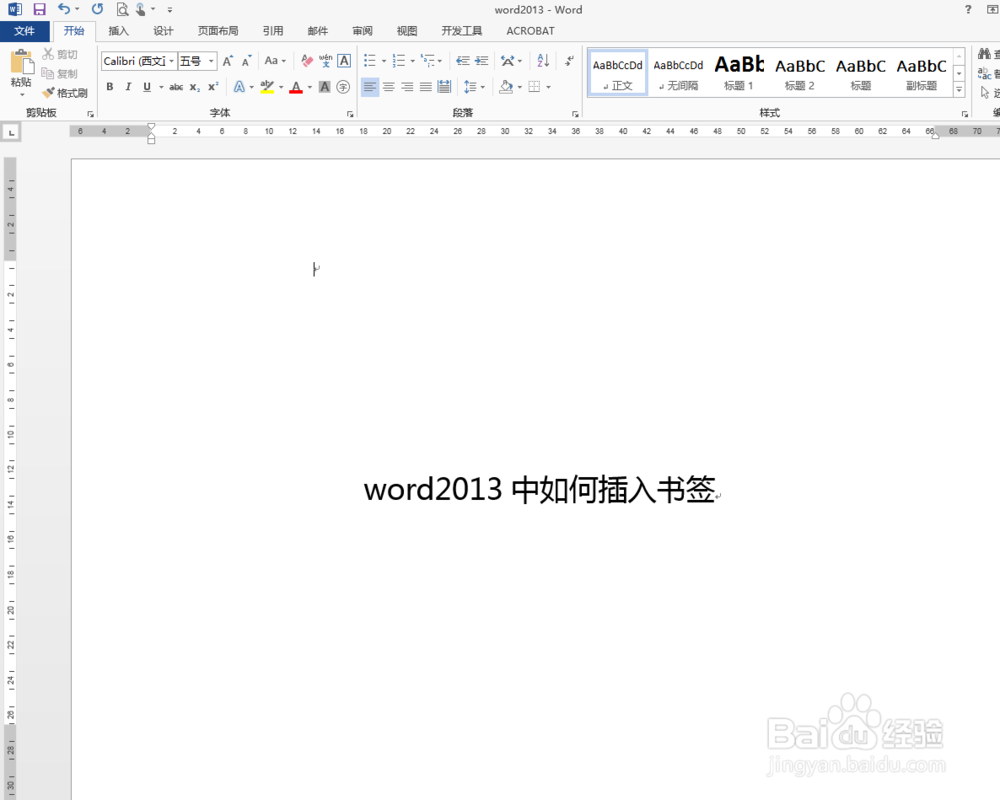Switch to the 引用 (References) tab
Screen dimensions: 1000x800
(x=273, y=31)
